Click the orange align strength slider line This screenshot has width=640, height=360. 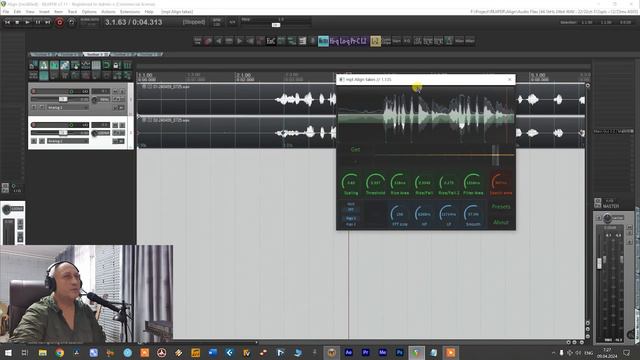(444, 155)
